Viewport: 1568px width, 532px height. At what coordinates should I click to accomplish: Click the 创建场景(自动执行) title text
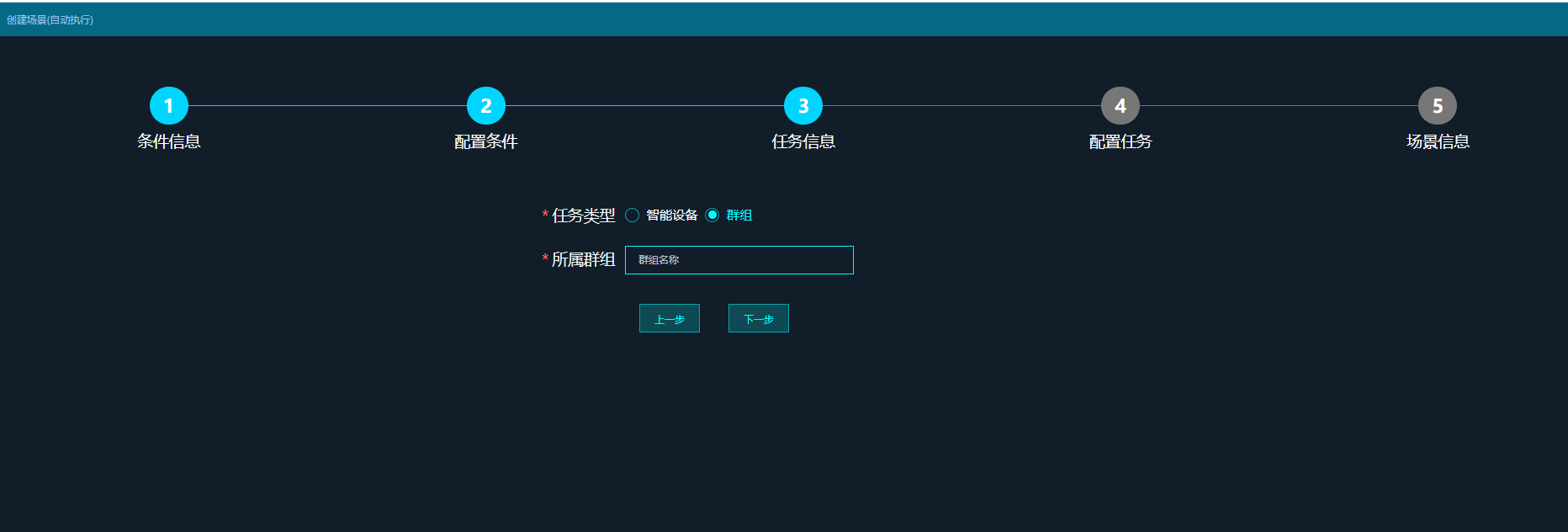click(x=50, y=19)
